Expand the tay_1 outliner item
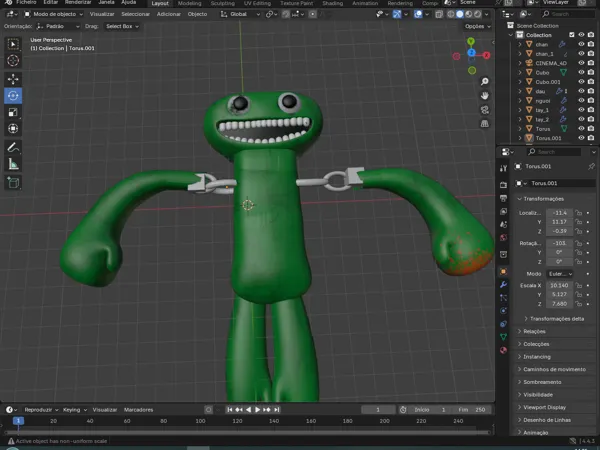 point(520,110)
